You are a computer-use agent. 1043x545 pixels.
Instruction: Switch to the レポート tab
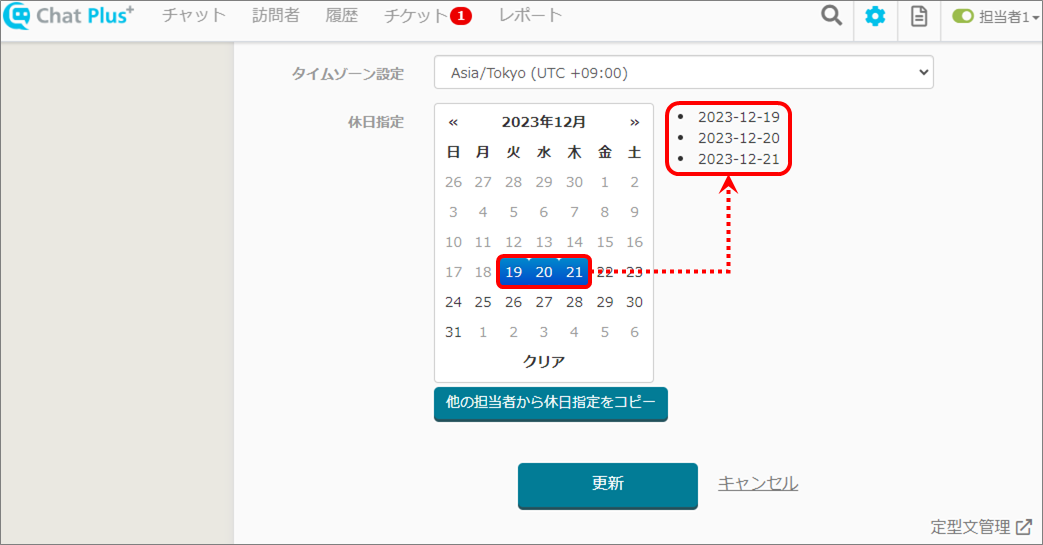pos(530,16)
